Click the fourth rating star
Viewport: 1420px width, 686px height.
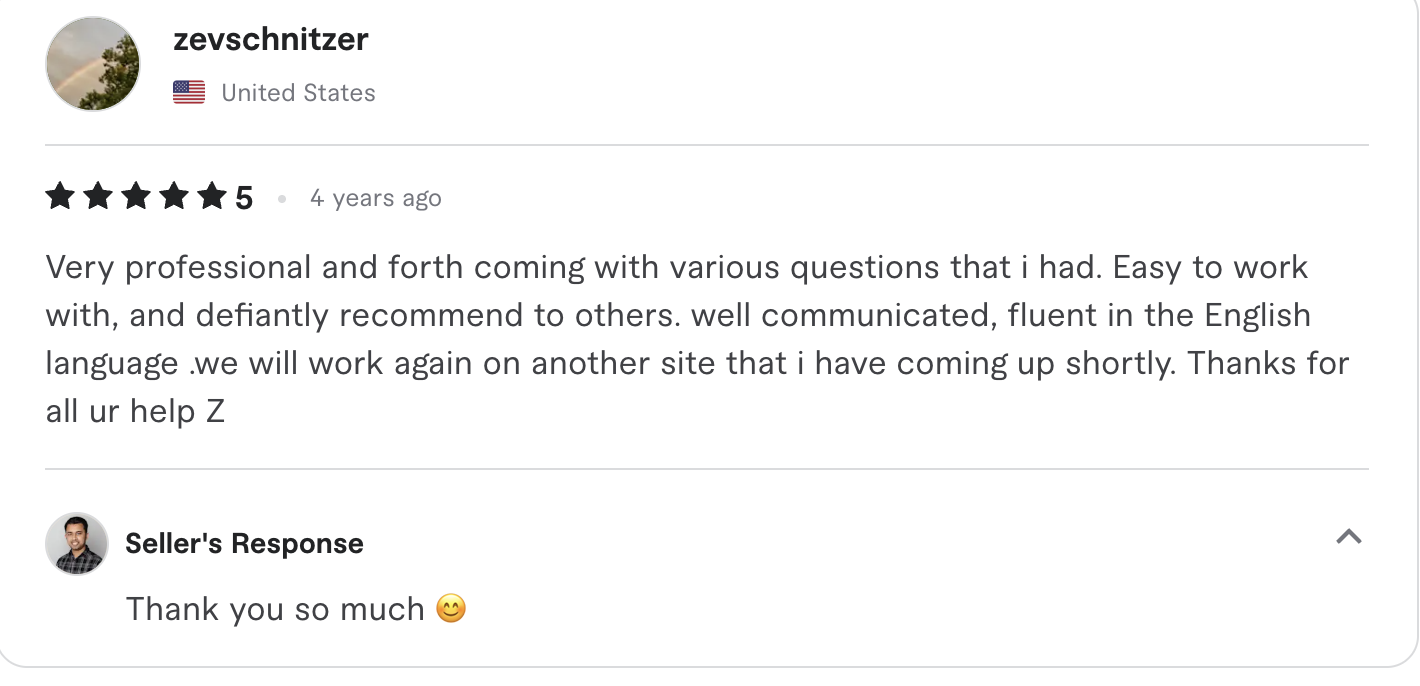coord(174,196)
